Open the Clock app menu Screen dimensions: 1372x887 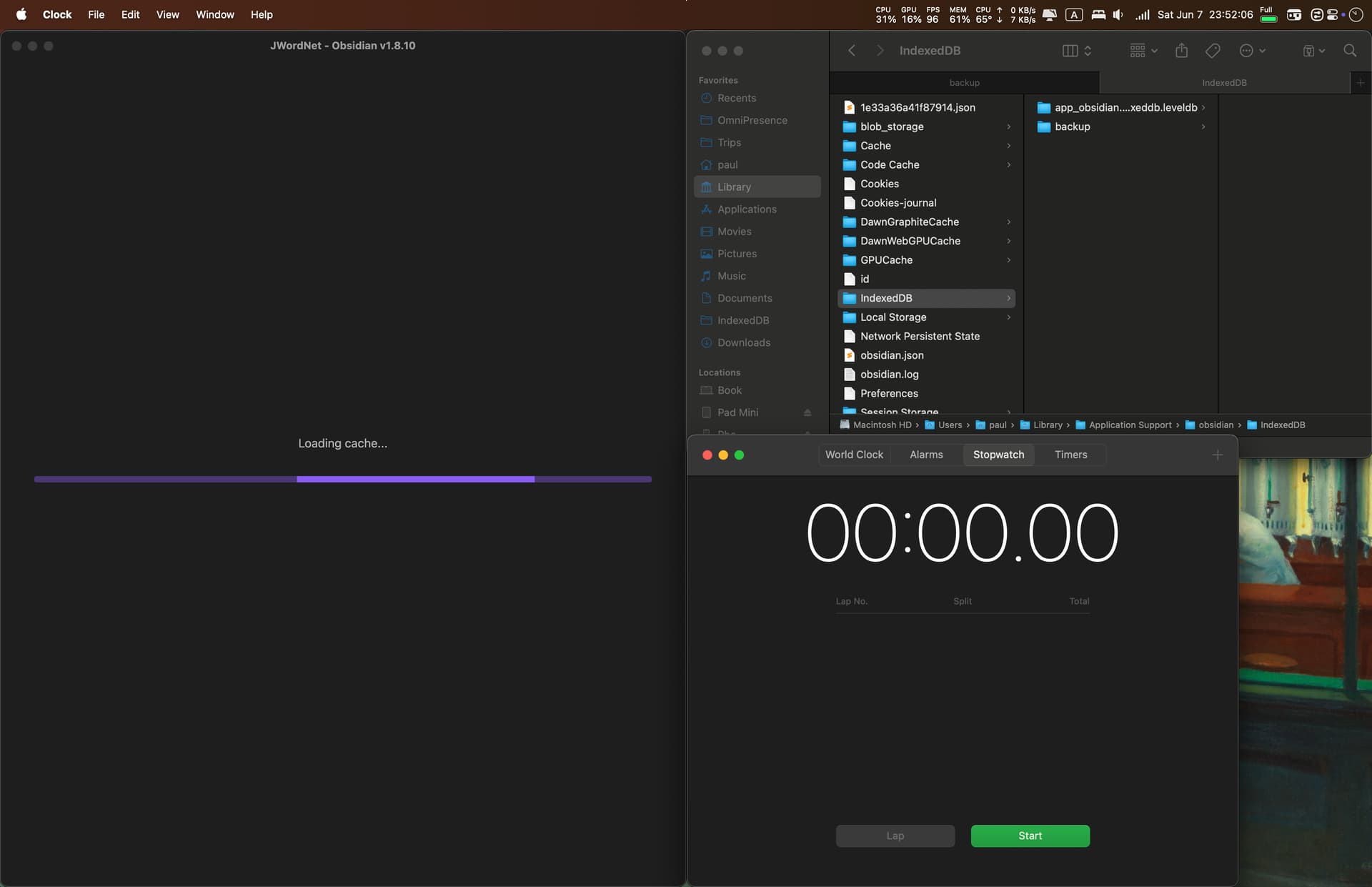57,14
